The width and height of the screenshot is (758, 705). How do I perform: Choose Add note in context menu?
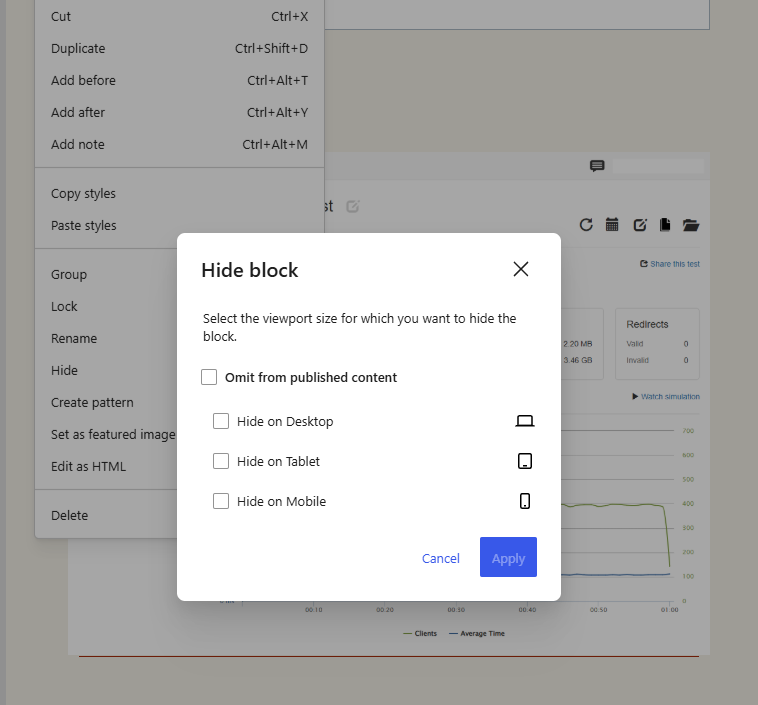(x=77, y=144)
